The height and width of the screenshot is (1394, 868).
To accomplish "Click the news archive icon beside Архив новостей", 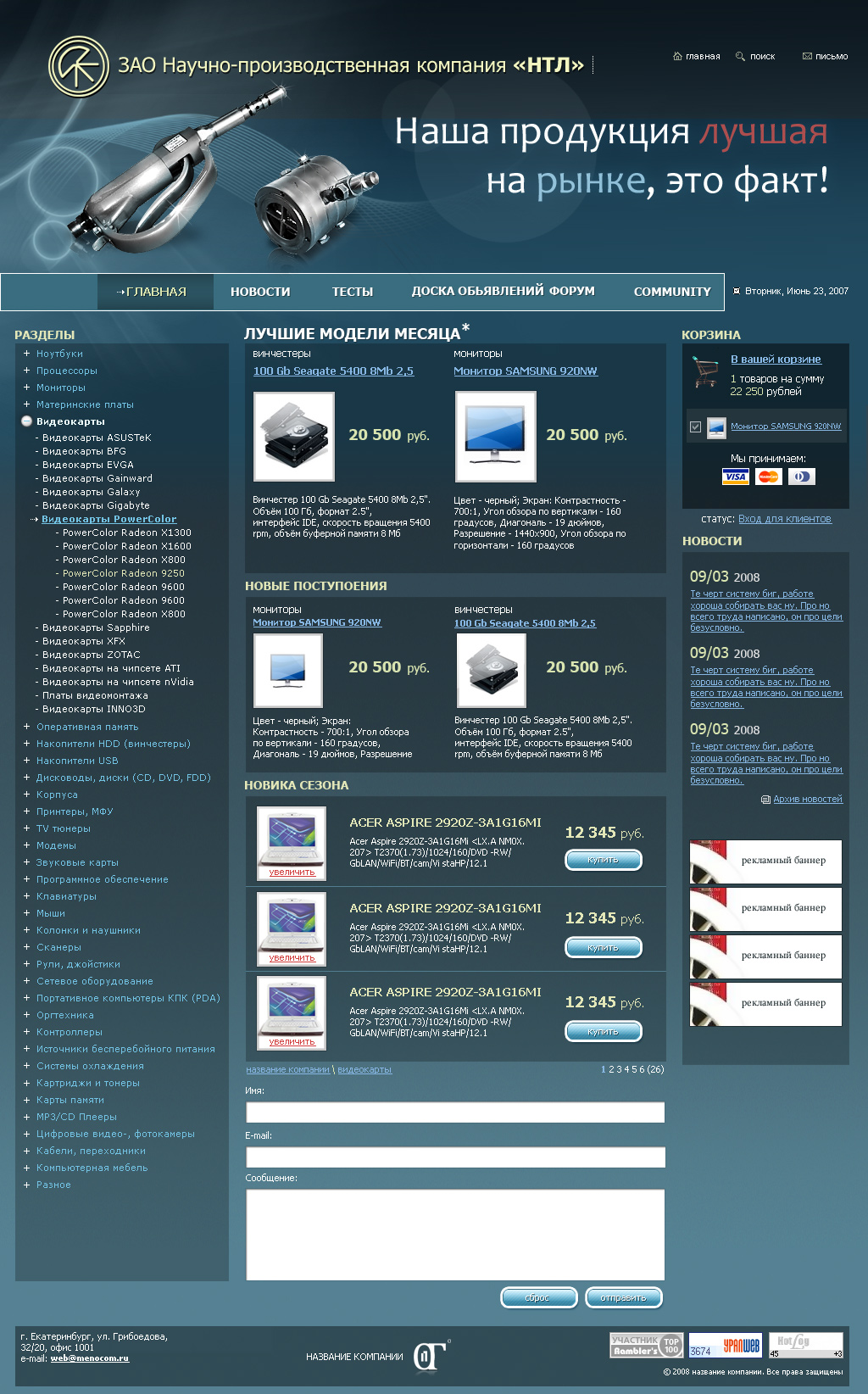I will [x=765, y=800].
